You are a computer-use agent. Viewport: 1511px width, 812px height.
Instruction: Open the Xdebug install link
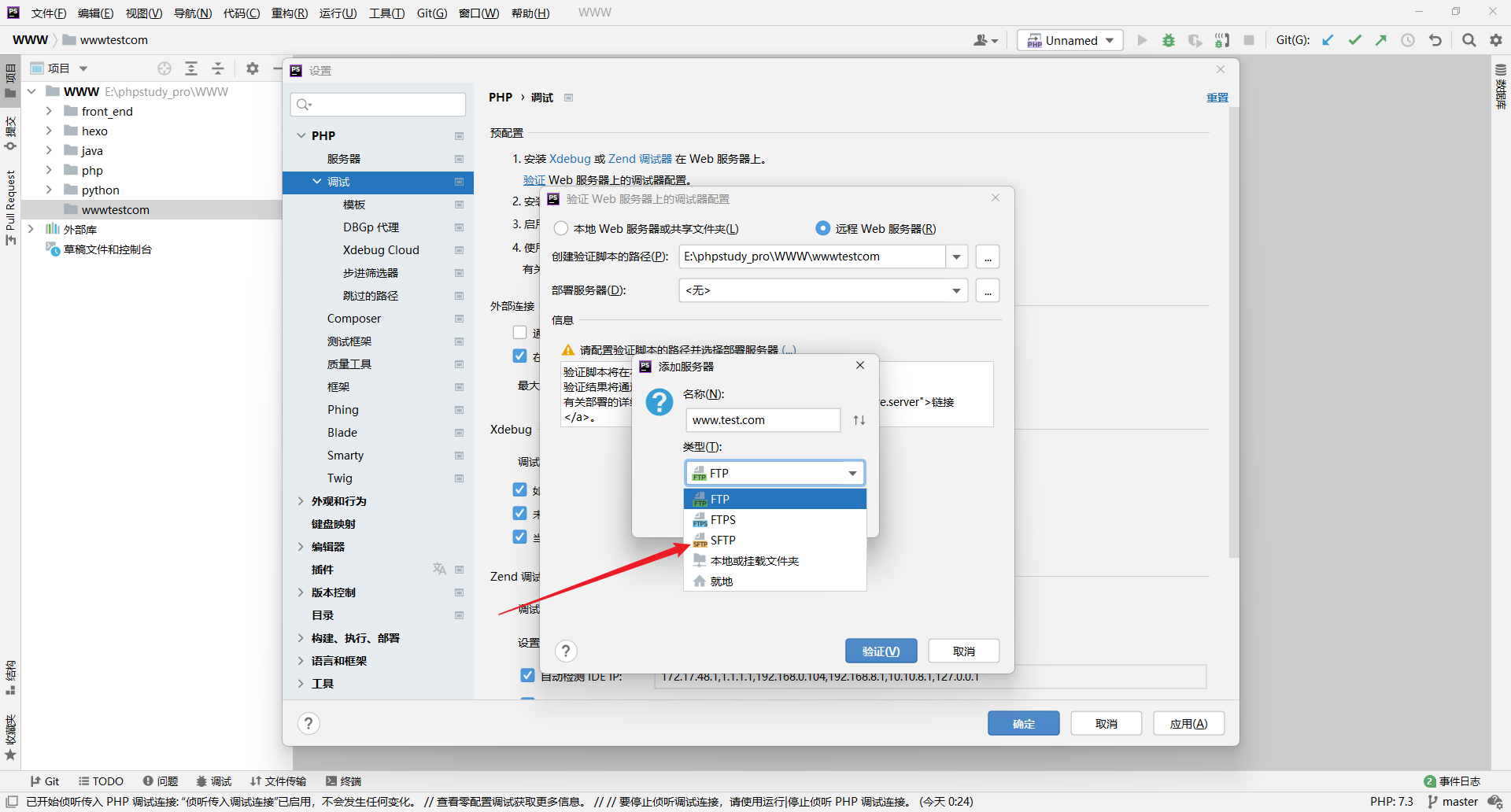[x=570, y=159]
